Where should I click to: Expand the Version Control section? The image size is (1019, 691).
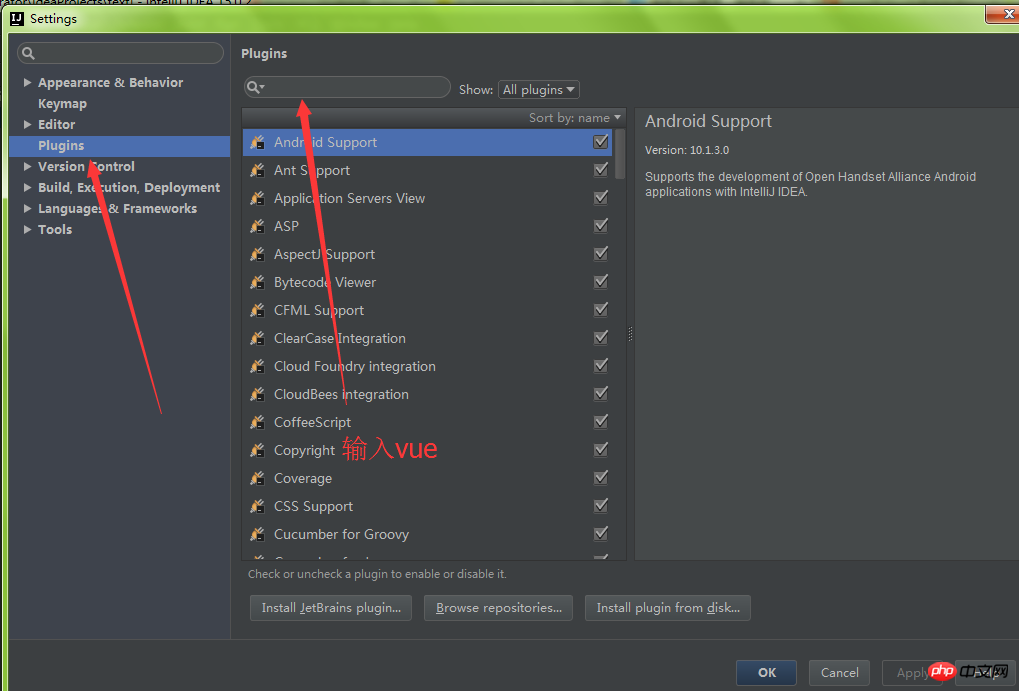(27, 166)
